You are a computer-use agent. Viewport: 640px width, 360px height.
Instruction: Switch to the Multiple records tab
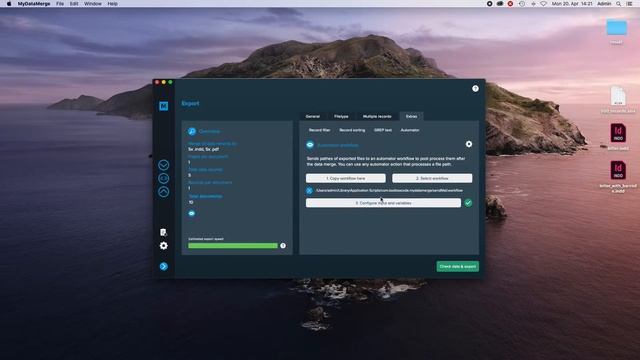pos(377,116)
